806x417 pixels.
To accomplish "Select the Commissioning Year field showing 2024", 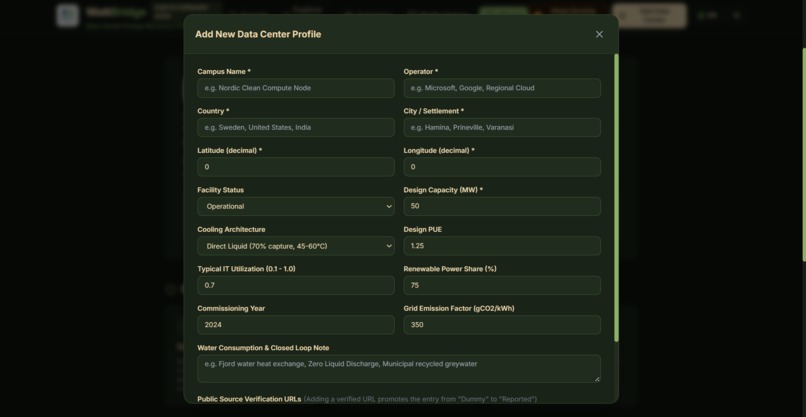I will coord(296,325).
